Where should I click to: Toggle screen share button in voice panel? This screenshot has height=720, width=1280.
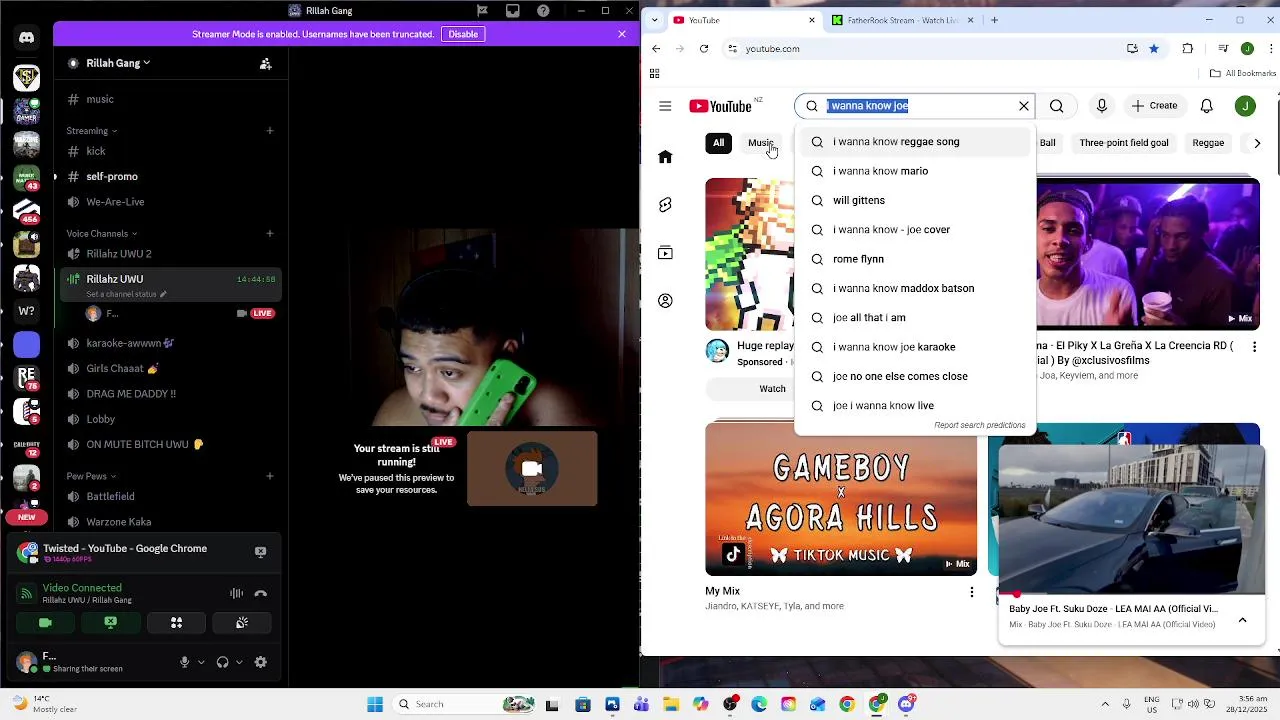[x=110, y=622]
